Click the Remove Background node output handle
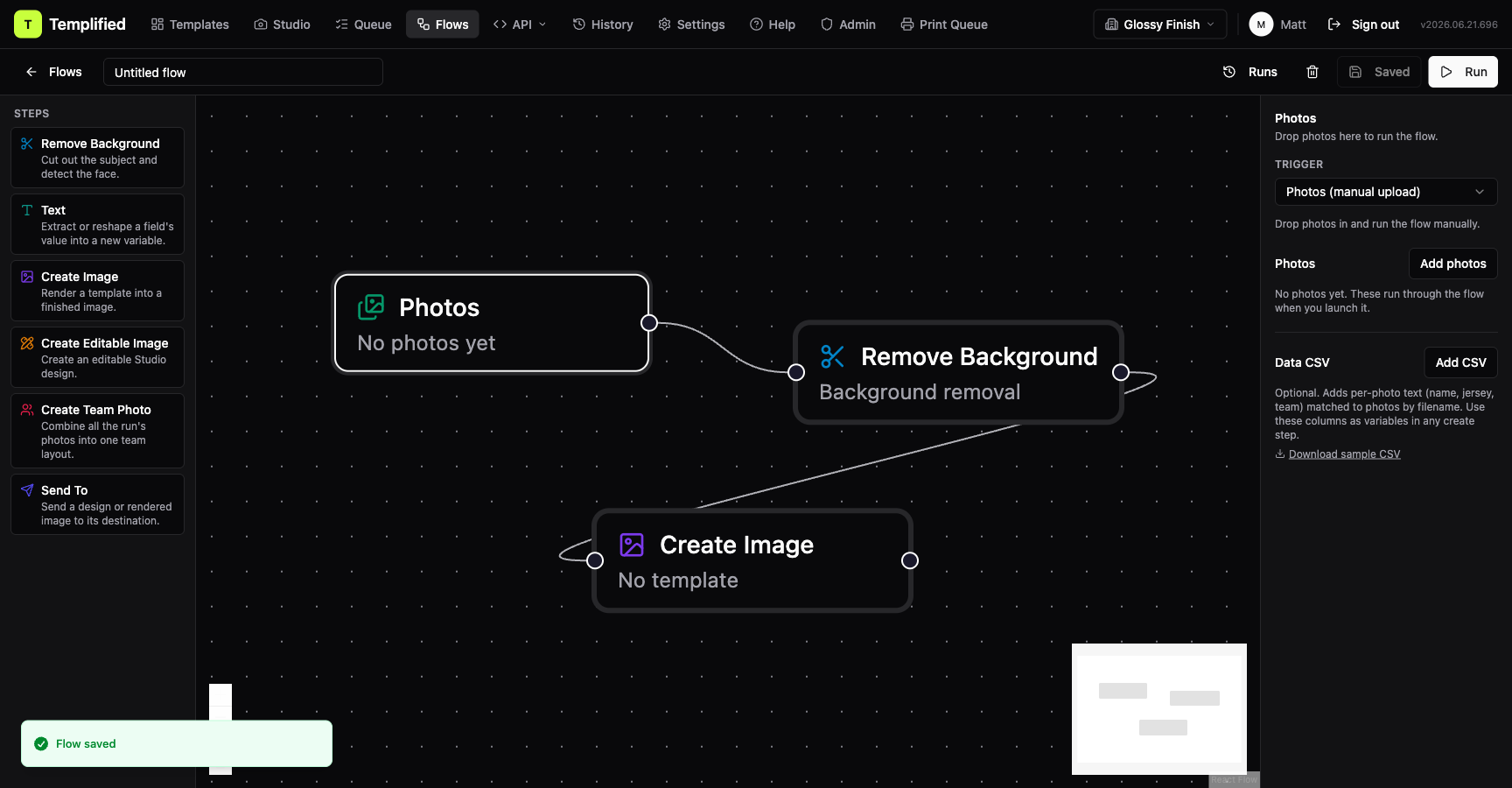The image size is (1512, 788). [x=1121, y=372]
